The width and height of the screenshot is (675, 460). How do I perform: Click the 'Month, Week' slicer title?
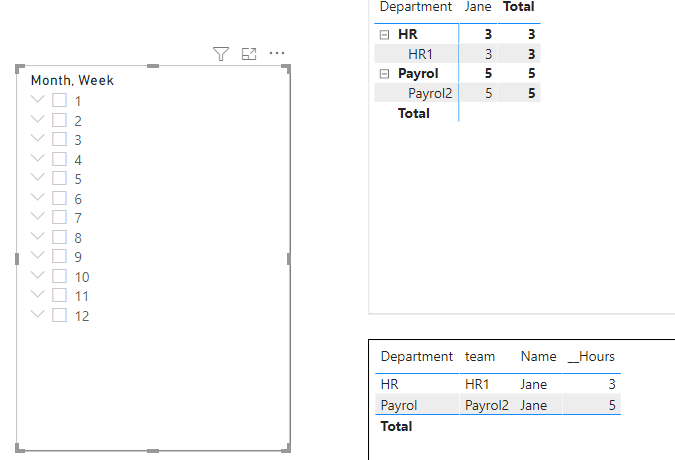click(72, 80)
